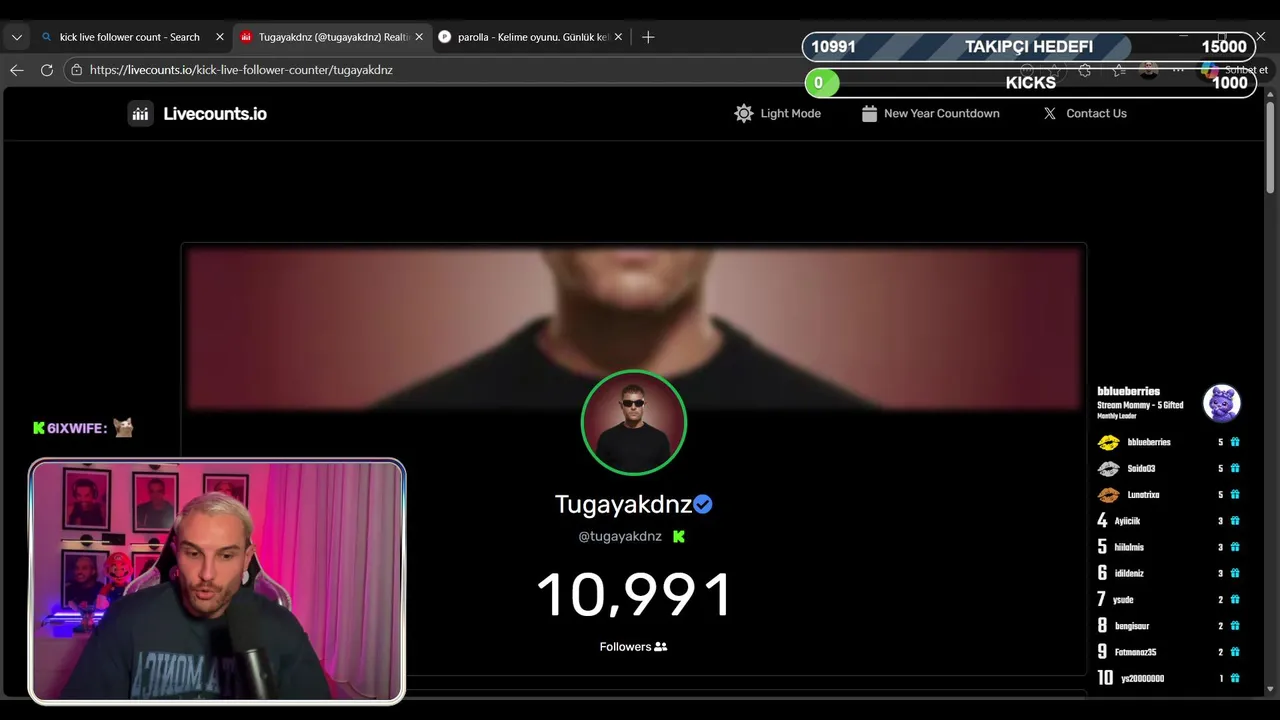Click the hiilalmis leaderboard name
The image size is (1280, 720).
1129,547
